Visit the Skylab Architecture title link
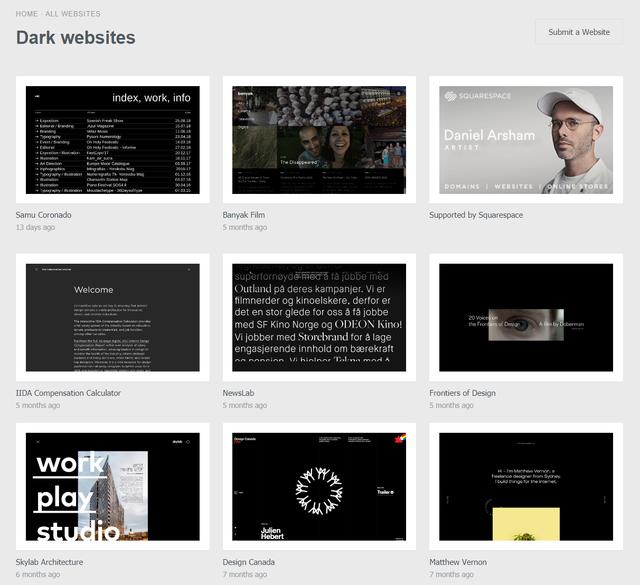This screenshot has width=640, height=585. [50, 562]
